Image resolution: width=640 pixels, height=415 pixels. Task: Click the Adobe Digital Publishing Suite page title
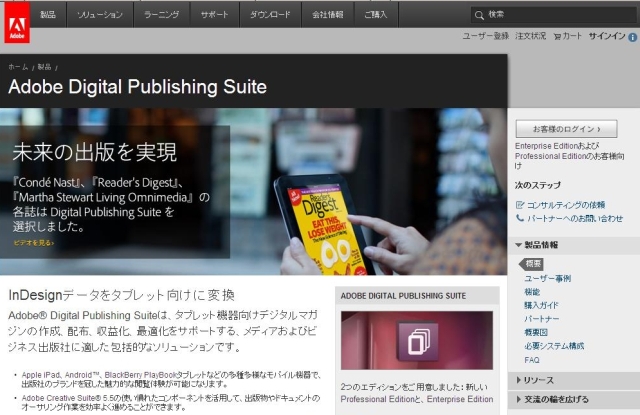138,87
